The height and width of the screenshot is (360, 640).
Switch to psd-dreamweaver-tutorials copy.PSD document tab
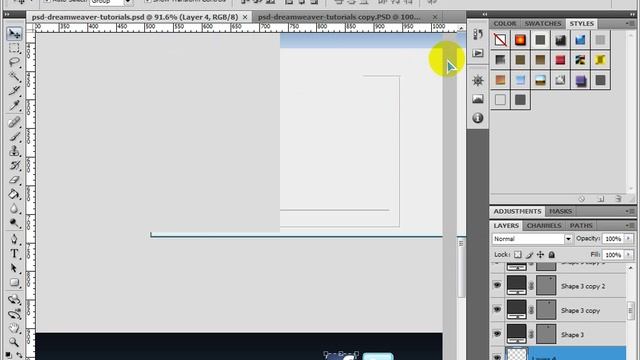point(339,17)
